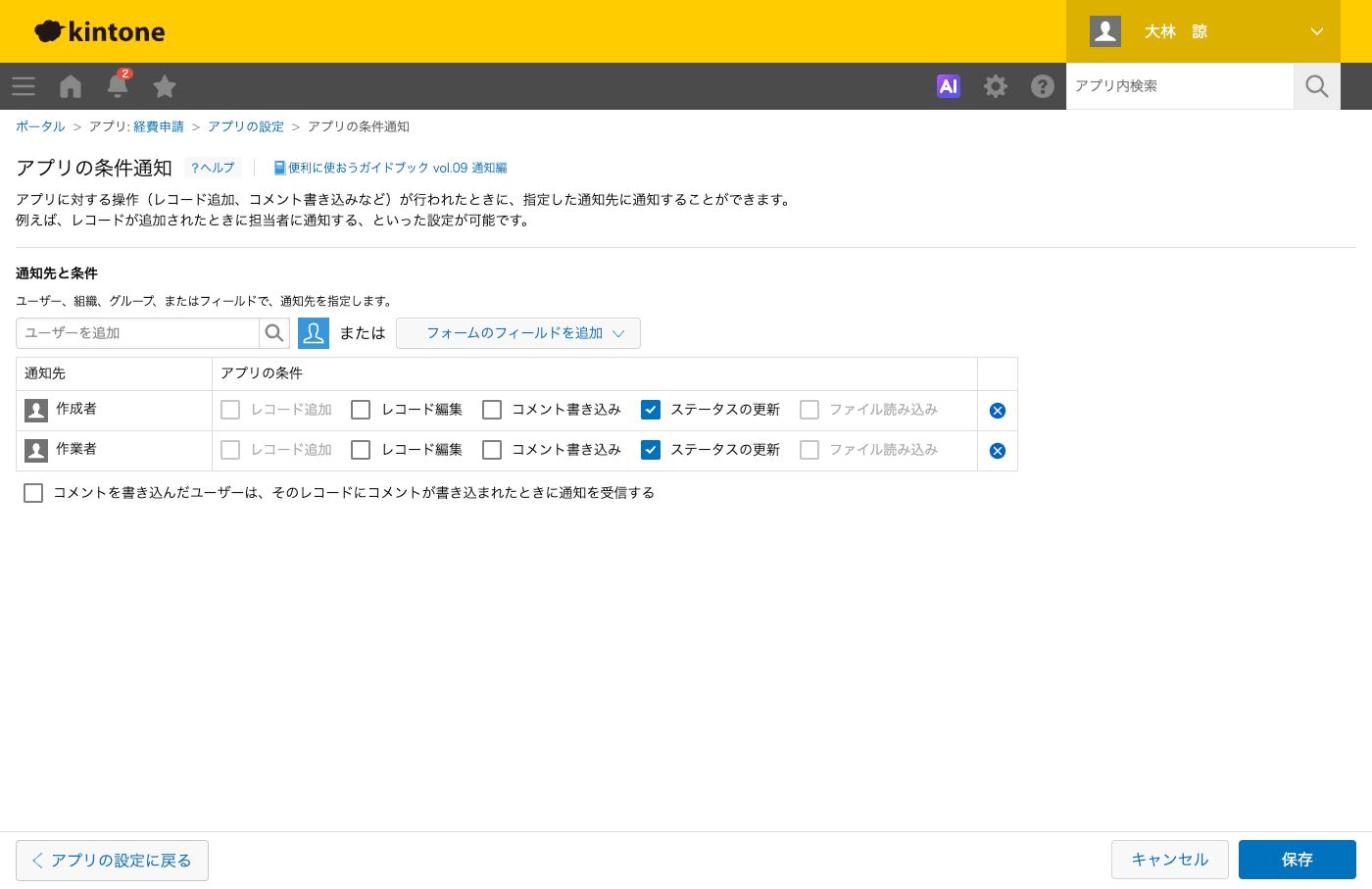Open the notifications bell icon

click(118, 84)
